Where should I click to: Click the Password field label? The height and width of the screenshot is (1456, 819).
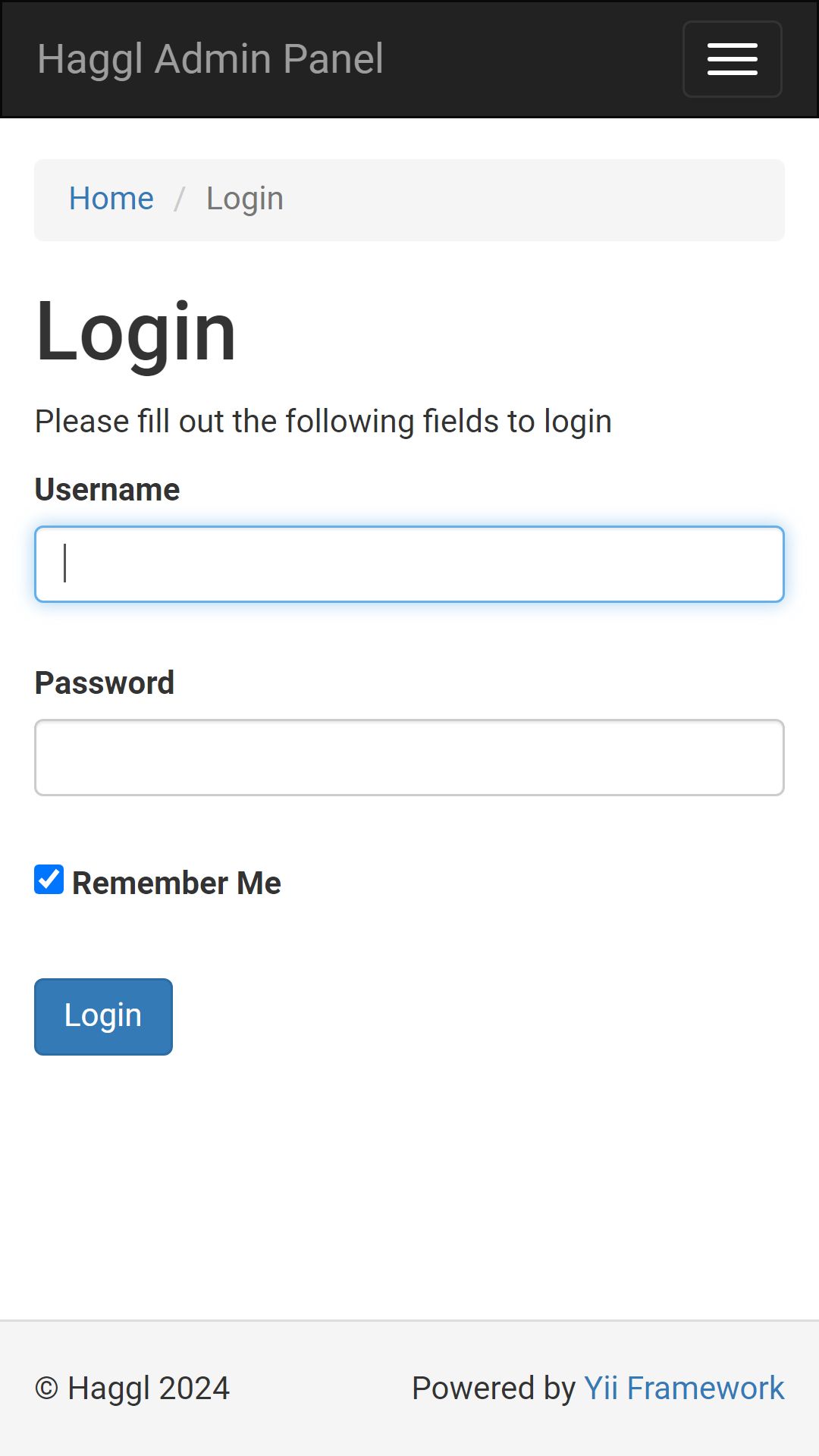tap(105, 683)
